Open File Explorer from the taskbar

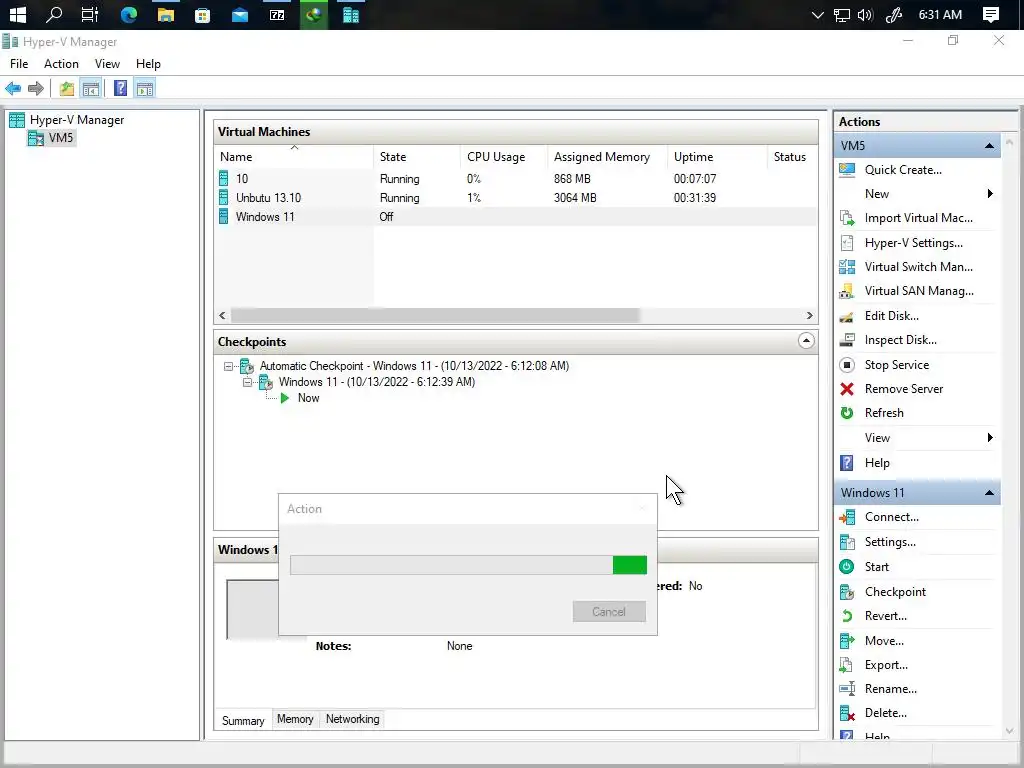click(x=166, y=14)
